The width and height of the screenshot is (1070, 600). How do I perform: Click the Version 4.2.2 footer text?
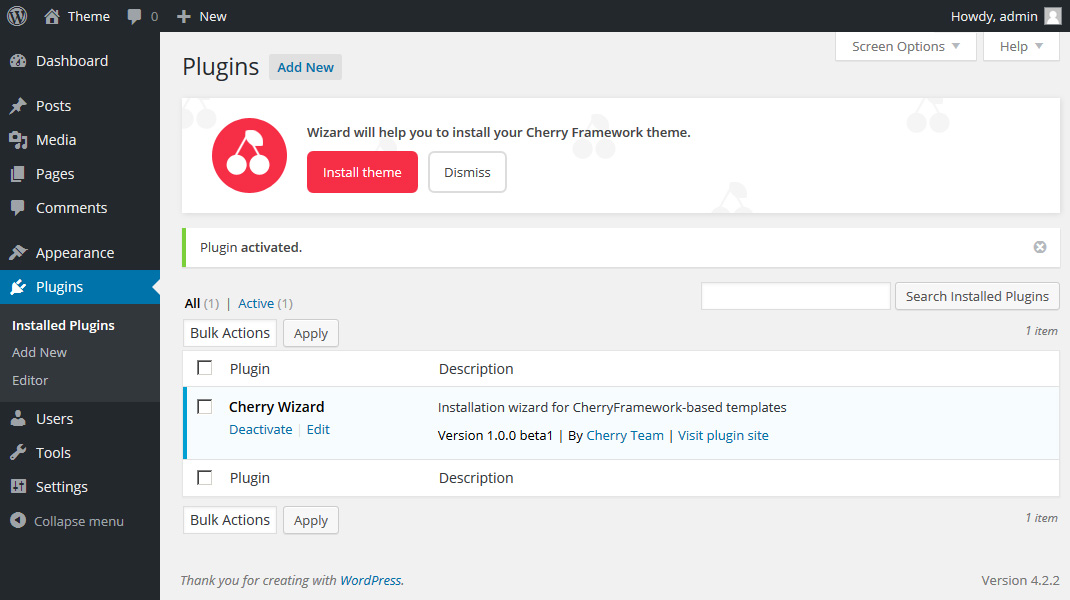[1020, 580]
